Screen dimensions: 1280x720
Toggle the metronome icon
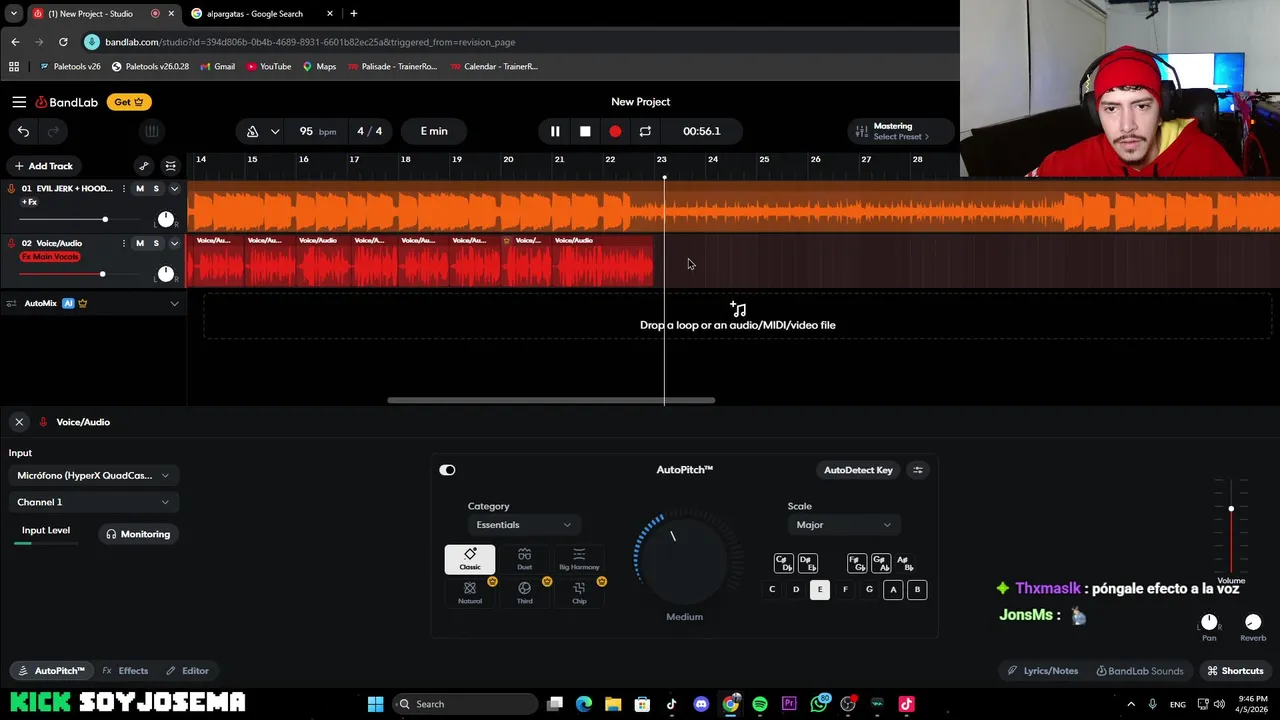(x=252, y=131)
